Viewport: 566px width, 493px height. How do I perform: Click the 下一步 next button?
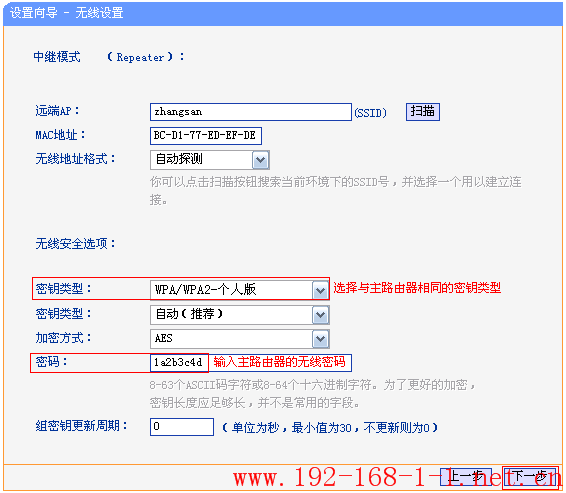(530, 477)
